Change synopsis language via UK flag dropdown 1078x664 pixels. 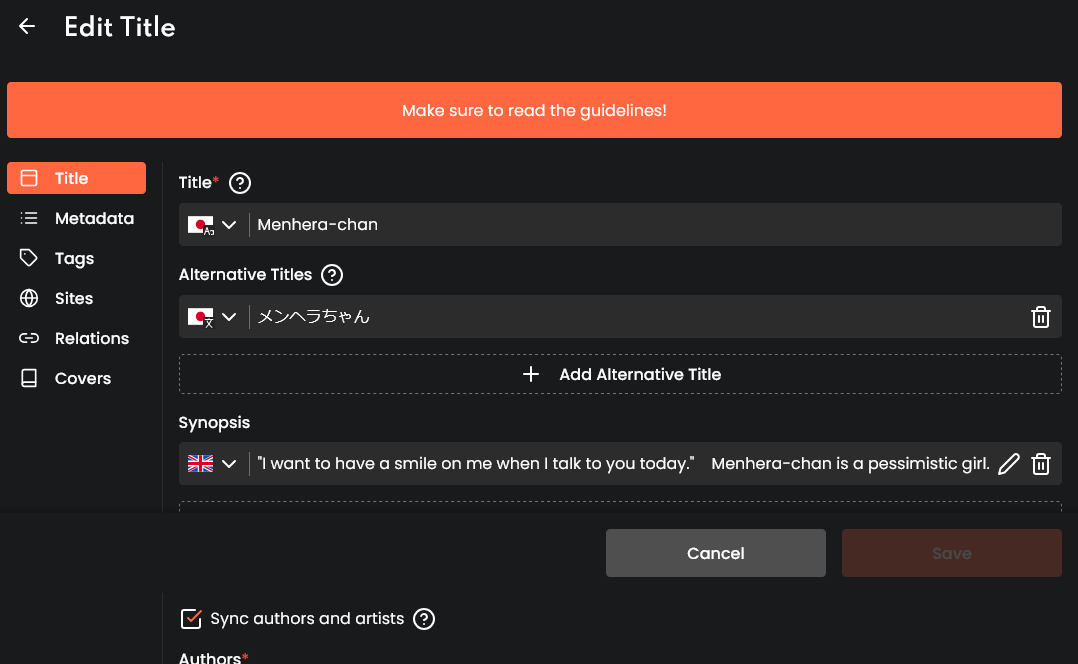[213, 464]
